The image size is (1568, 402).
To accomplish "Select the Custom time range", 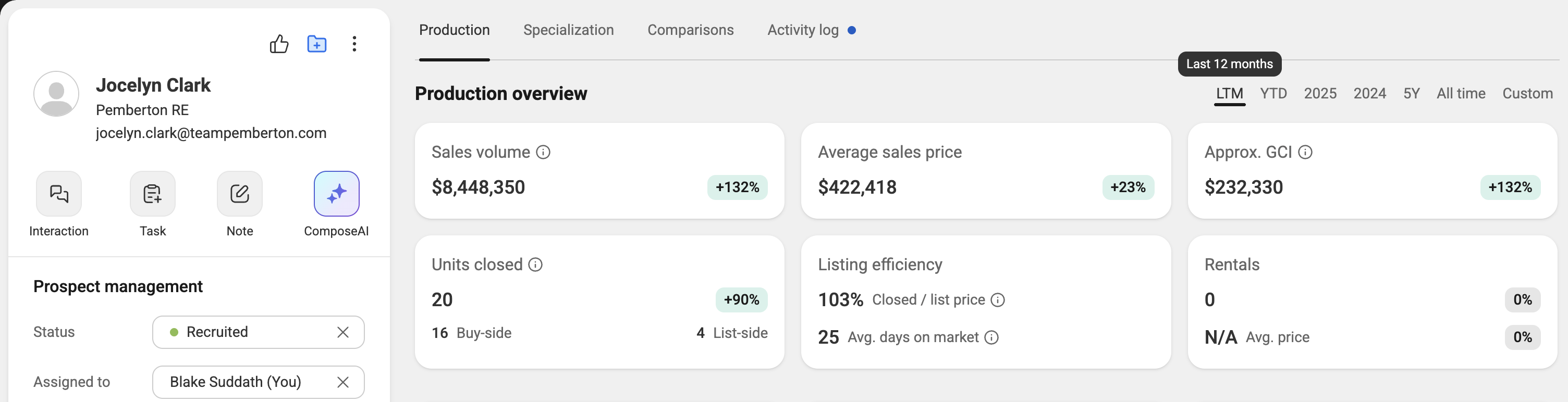I will pos(1527,94).
